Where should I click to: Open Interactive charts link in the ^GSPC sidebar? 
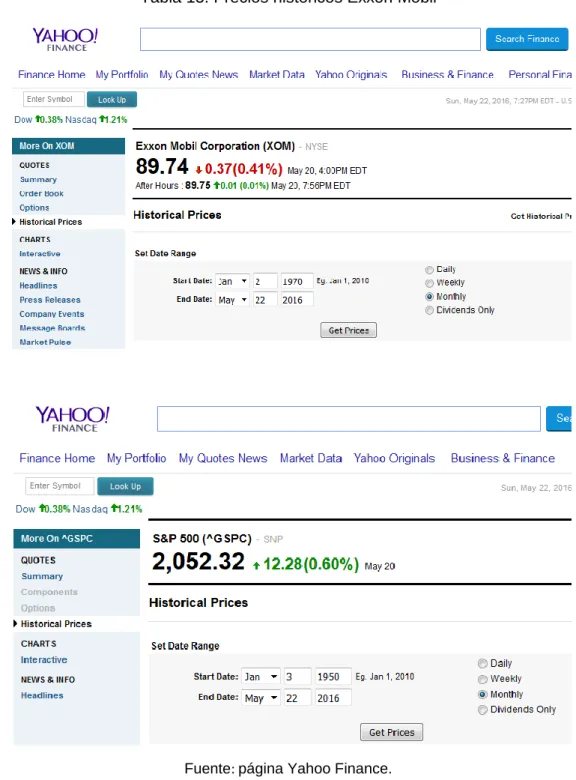pos(44,660)
